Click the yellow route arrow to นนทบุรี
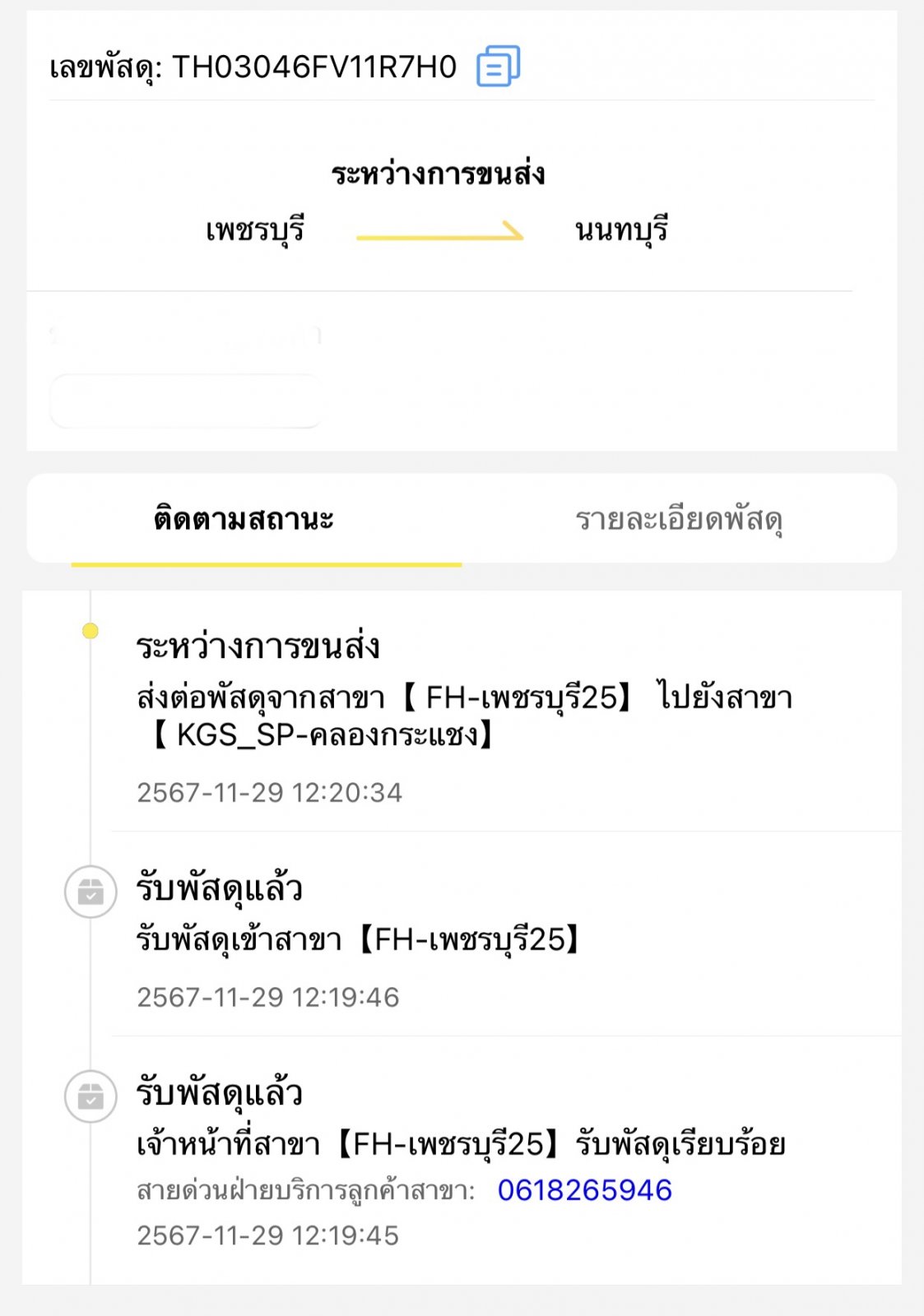The height and width of the screenshot is (1316, 924). [x=440, y=232]
